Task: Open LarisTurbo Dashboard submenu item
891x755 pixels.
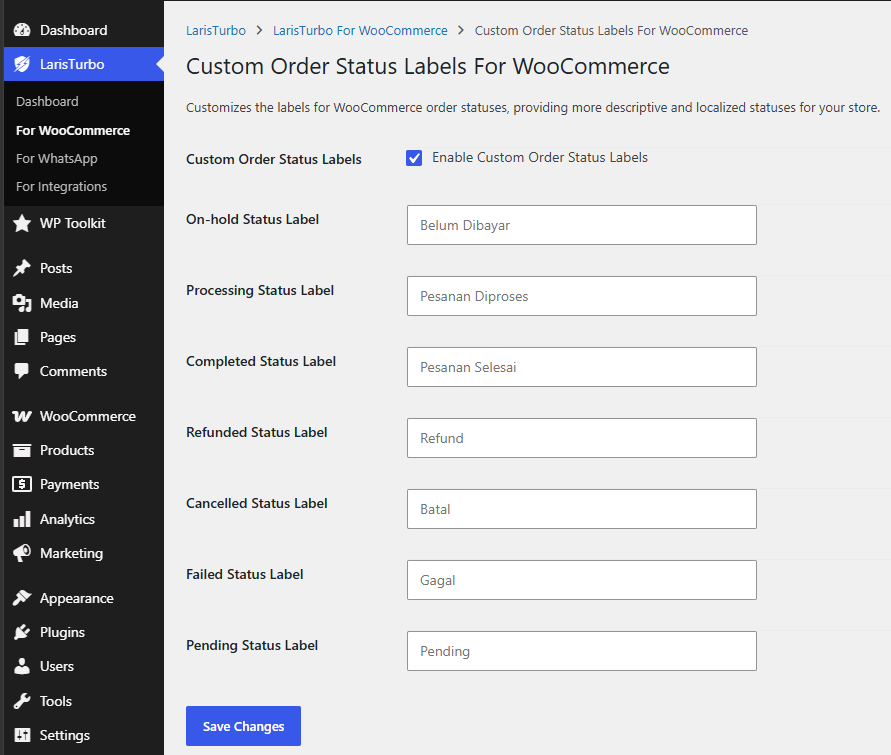Action: (x=47, y=102)
